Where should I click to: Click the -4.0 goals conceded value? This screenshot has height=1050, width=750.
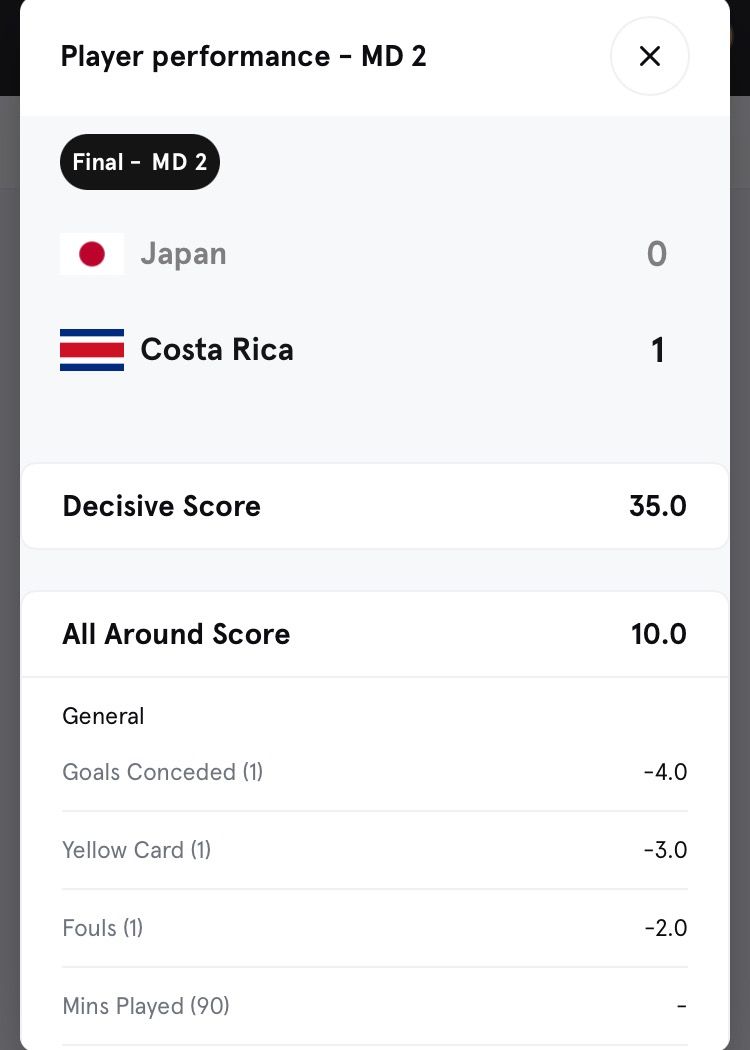pyautogui.click(x=665, y=772)
